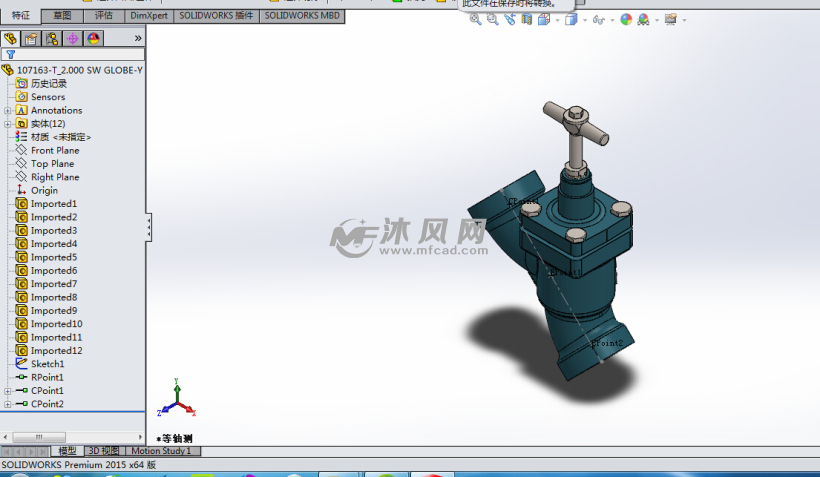The image size is (820, 477).
Task: Open the Motion Study 1 tab
Action: pos(165,451)
